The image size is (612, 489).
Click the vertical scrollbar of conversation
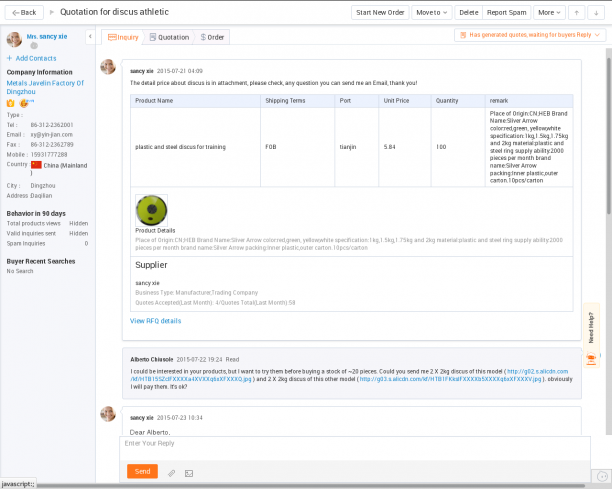click(608, 135)
